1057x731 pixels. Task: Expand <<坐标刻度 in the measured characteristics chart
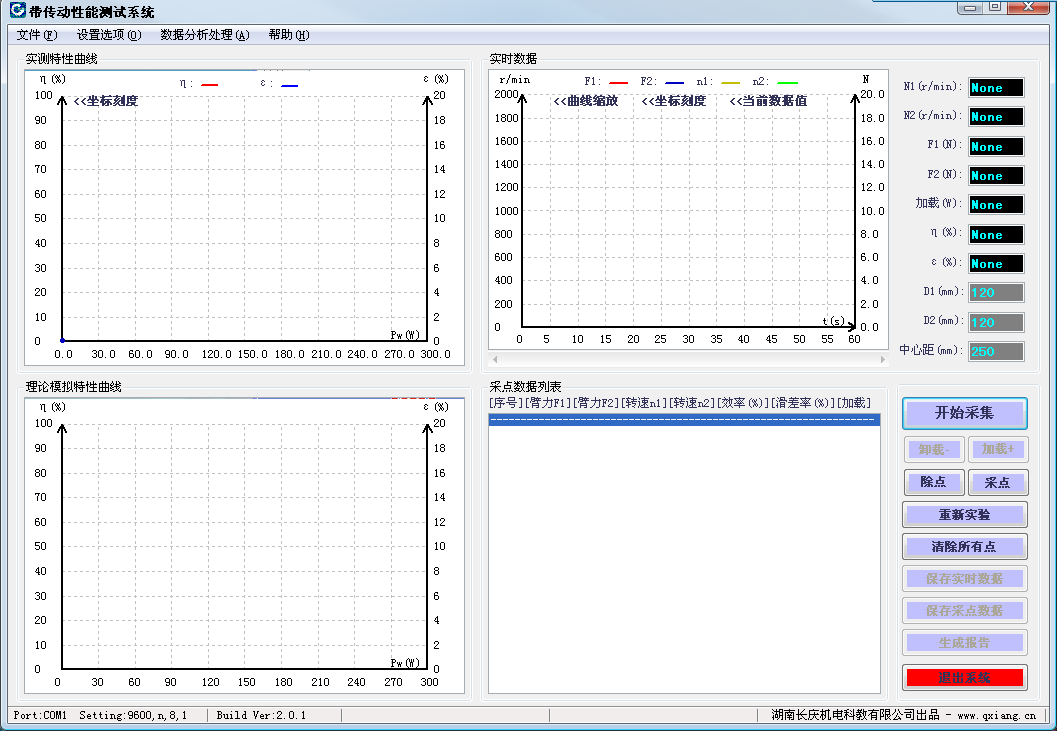(x=105, y=101)
